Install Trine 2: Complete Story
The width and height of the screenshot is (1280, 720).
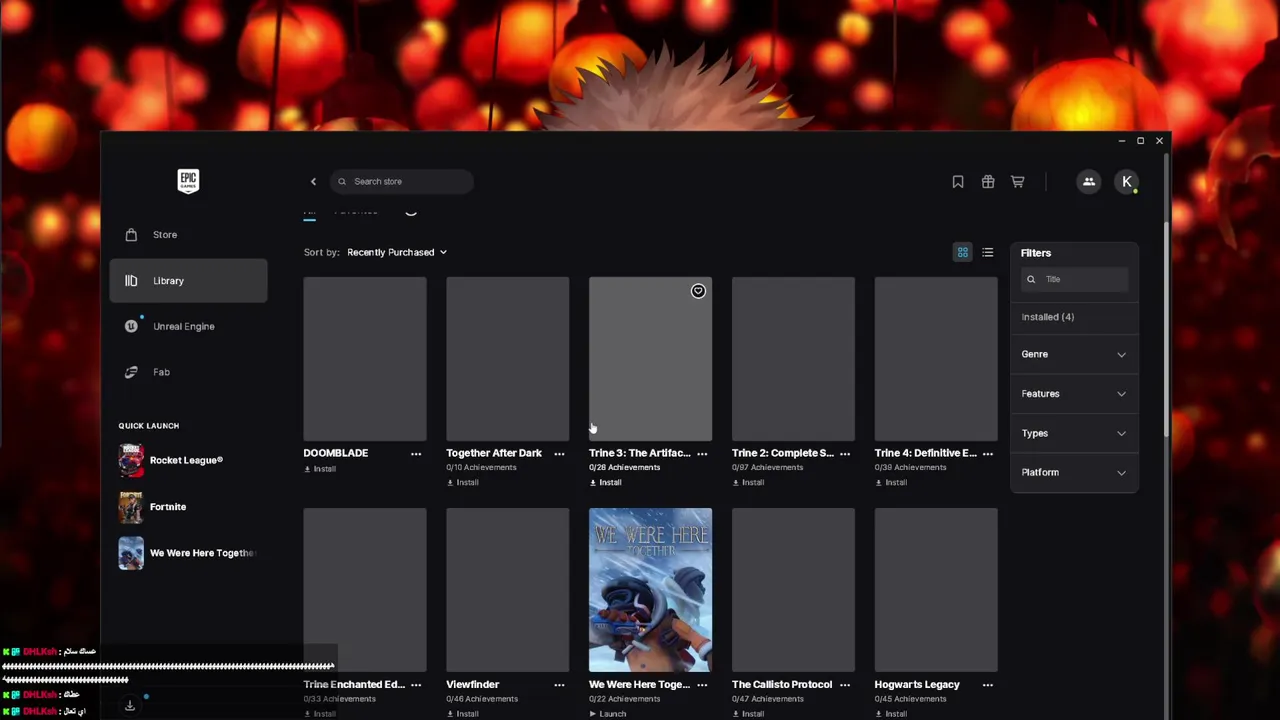coord(749,482)
